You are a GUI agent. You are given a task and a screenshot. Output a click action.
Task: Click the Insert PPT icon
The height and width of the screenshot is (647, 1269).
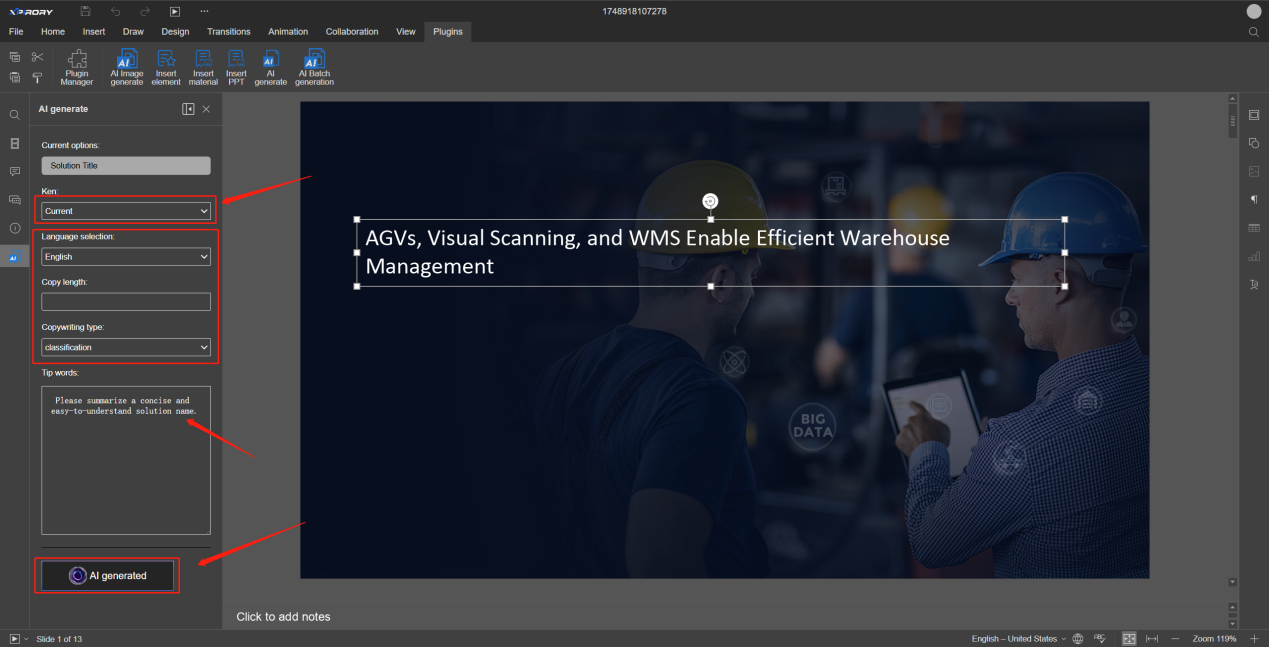pos(236,67)
